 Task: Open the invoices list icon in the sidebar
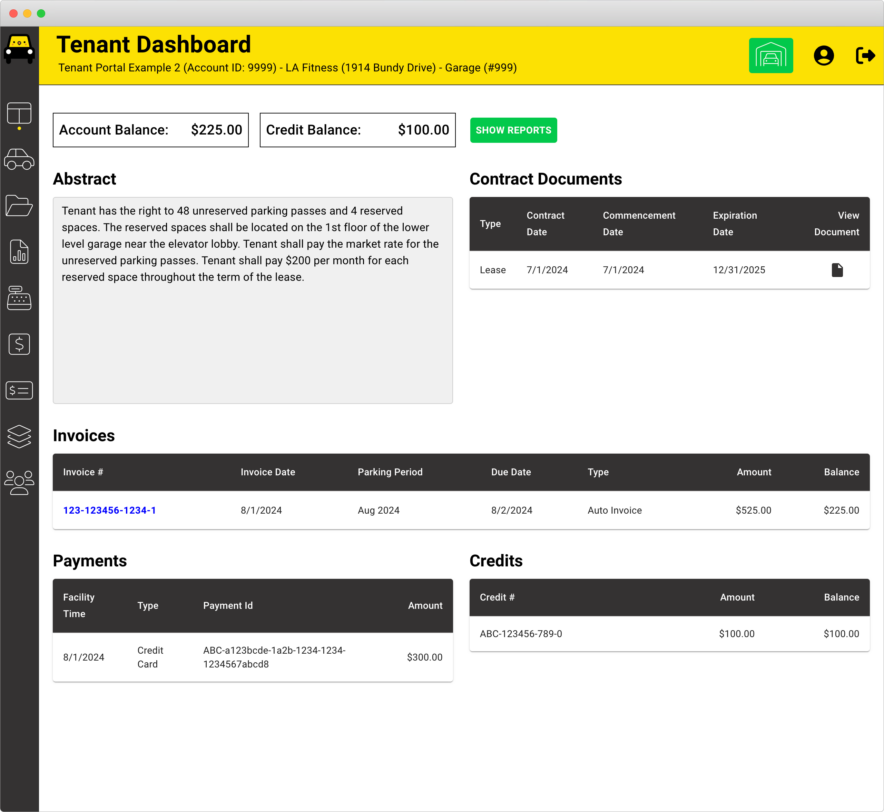(x=19, y=390)
